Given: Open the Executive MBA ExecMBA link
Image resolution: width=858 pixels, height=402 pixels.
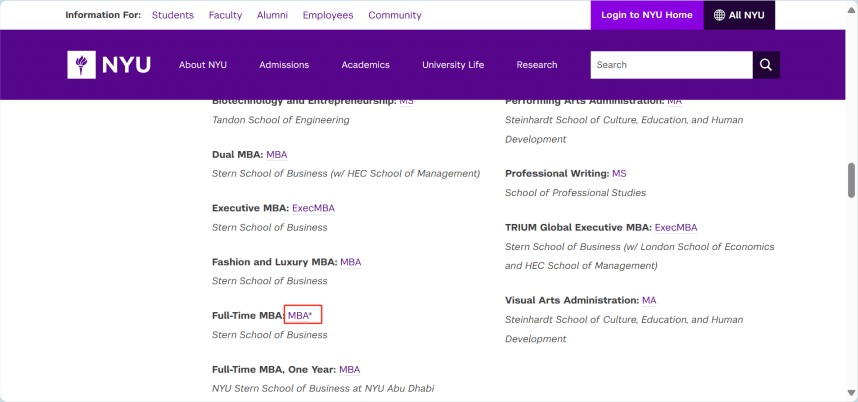Looking at the screenshot, I should (313, 208).
